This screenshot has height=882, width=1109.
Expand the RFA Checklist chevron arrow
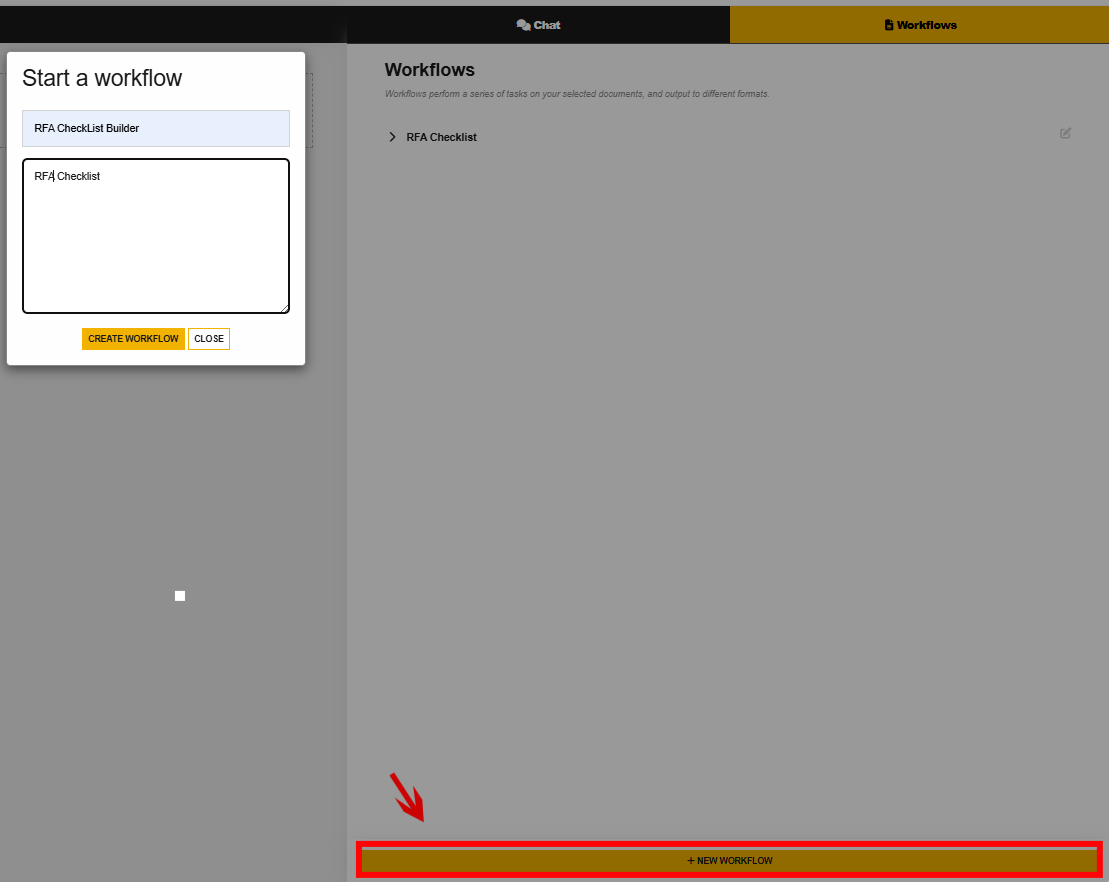(392, 137)
